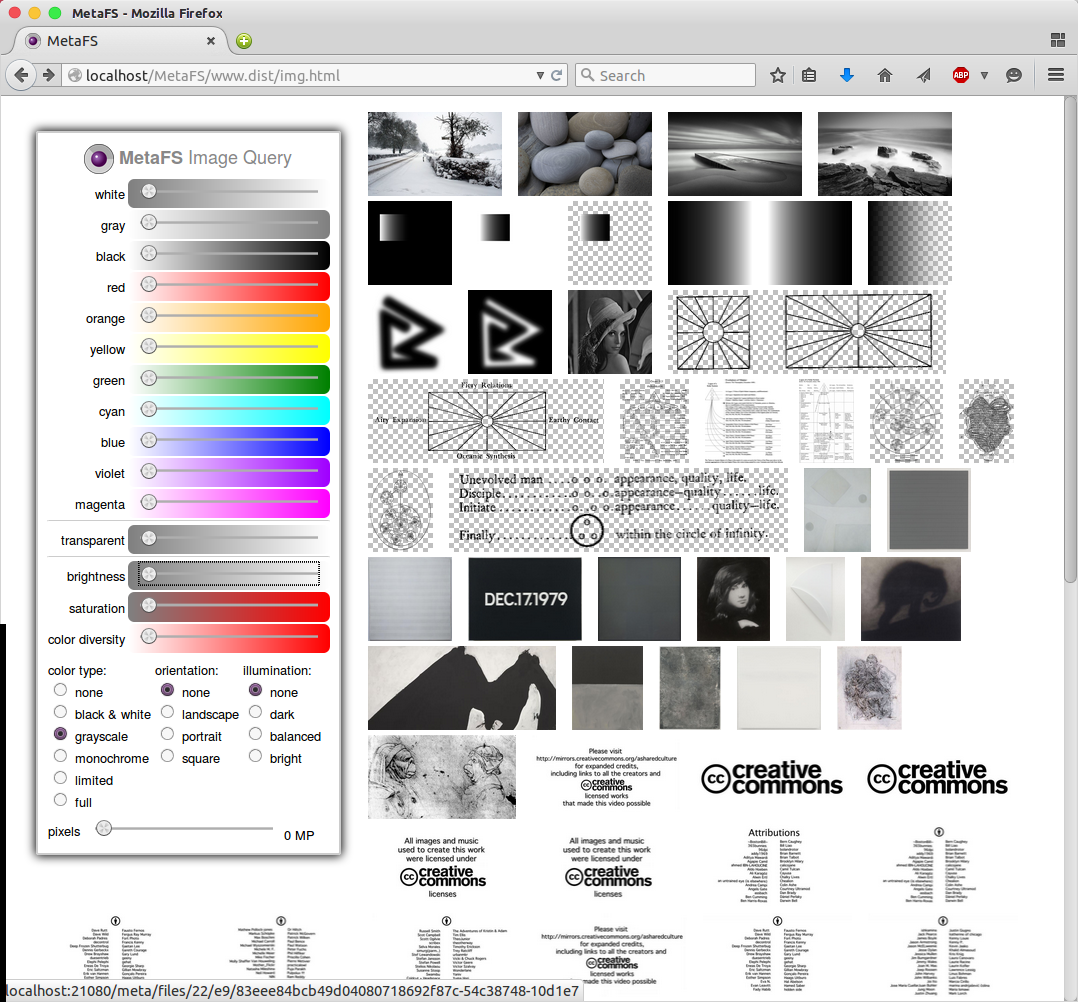The height and width of the screenshot is (1002, 1078).
Task: Click the green color slider
Action: (230, 378)
